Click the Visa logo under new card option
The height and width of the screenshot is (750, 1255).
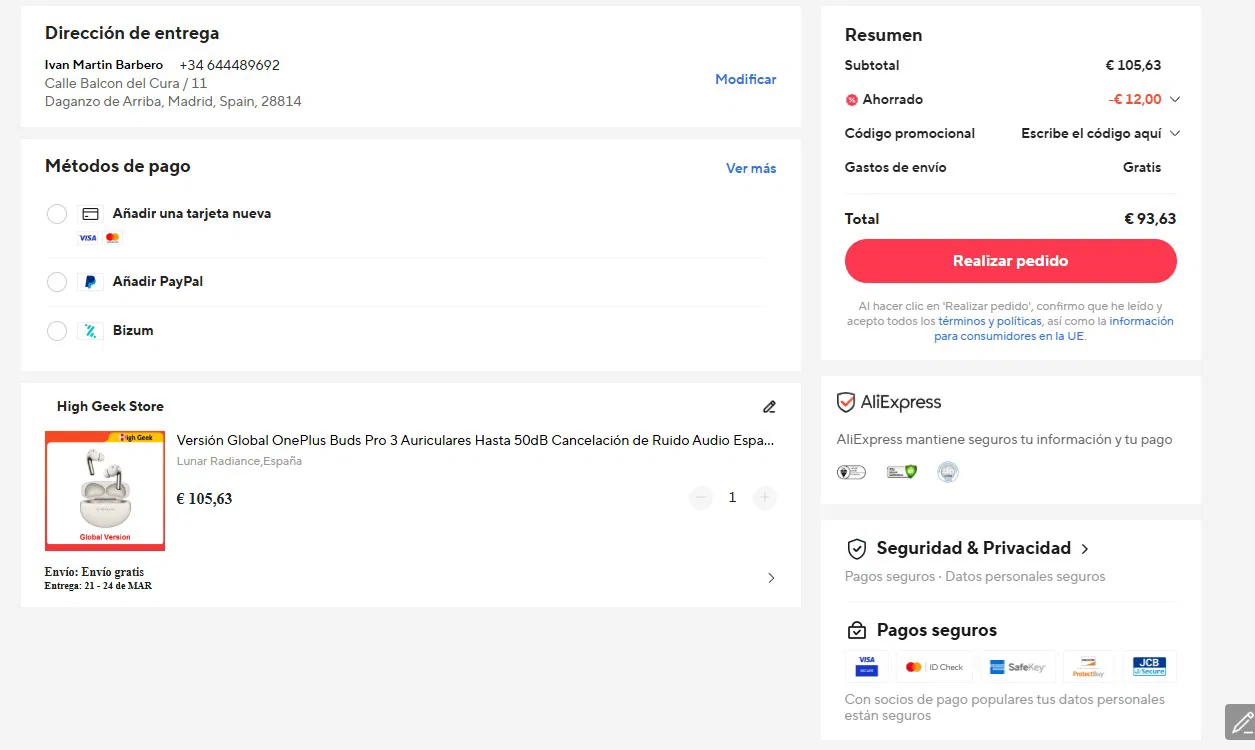pos(88,238)
